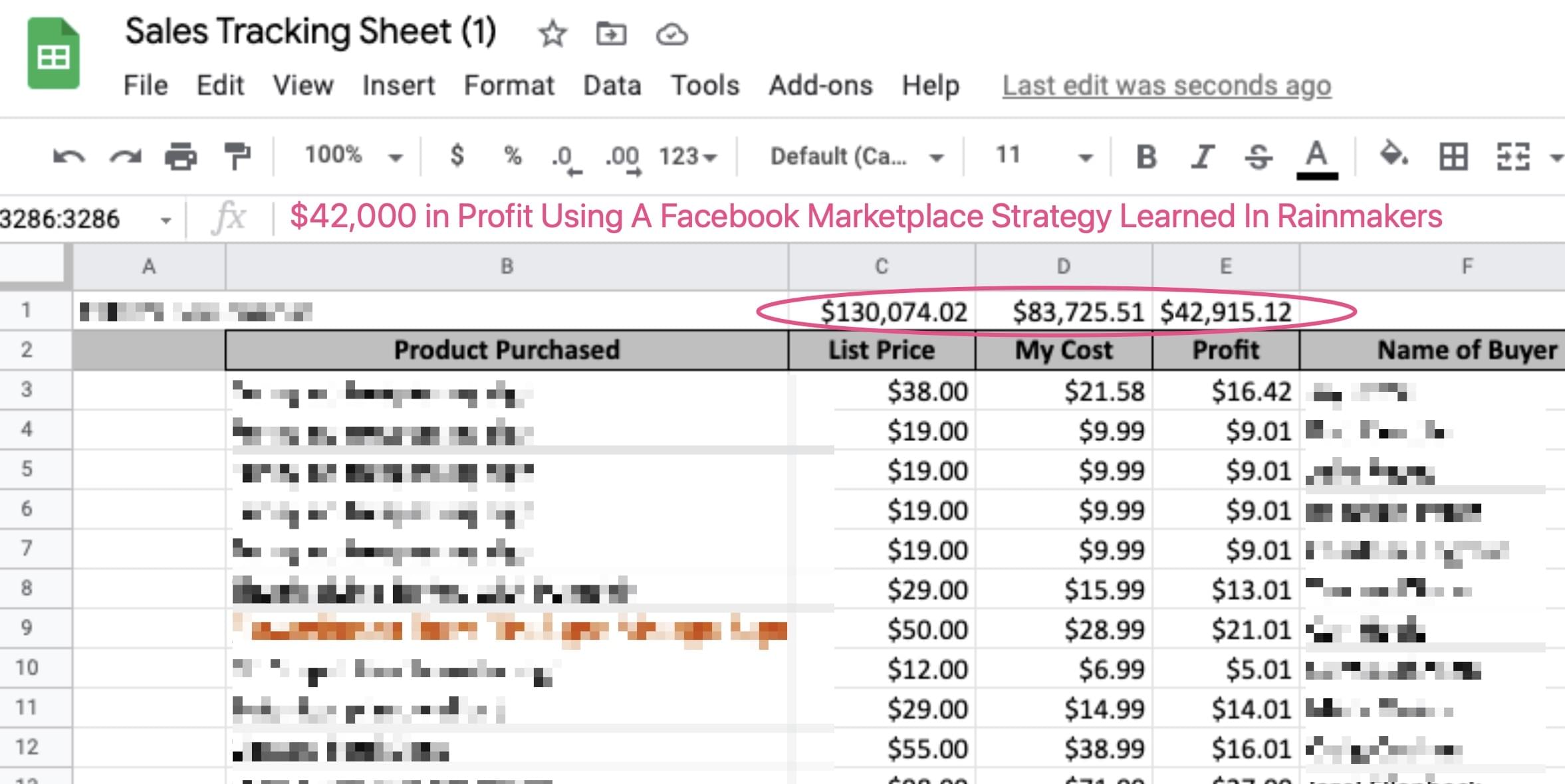Increase decimal places
Screen dimensions: 1565x784
(x=623, y=159)
